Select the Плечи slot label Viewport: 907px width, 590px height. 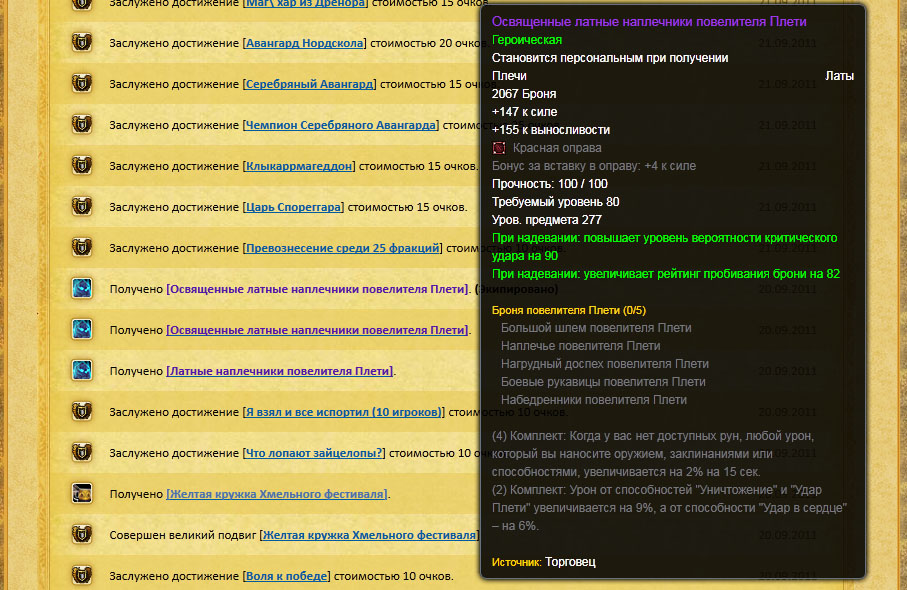[509, 76]
